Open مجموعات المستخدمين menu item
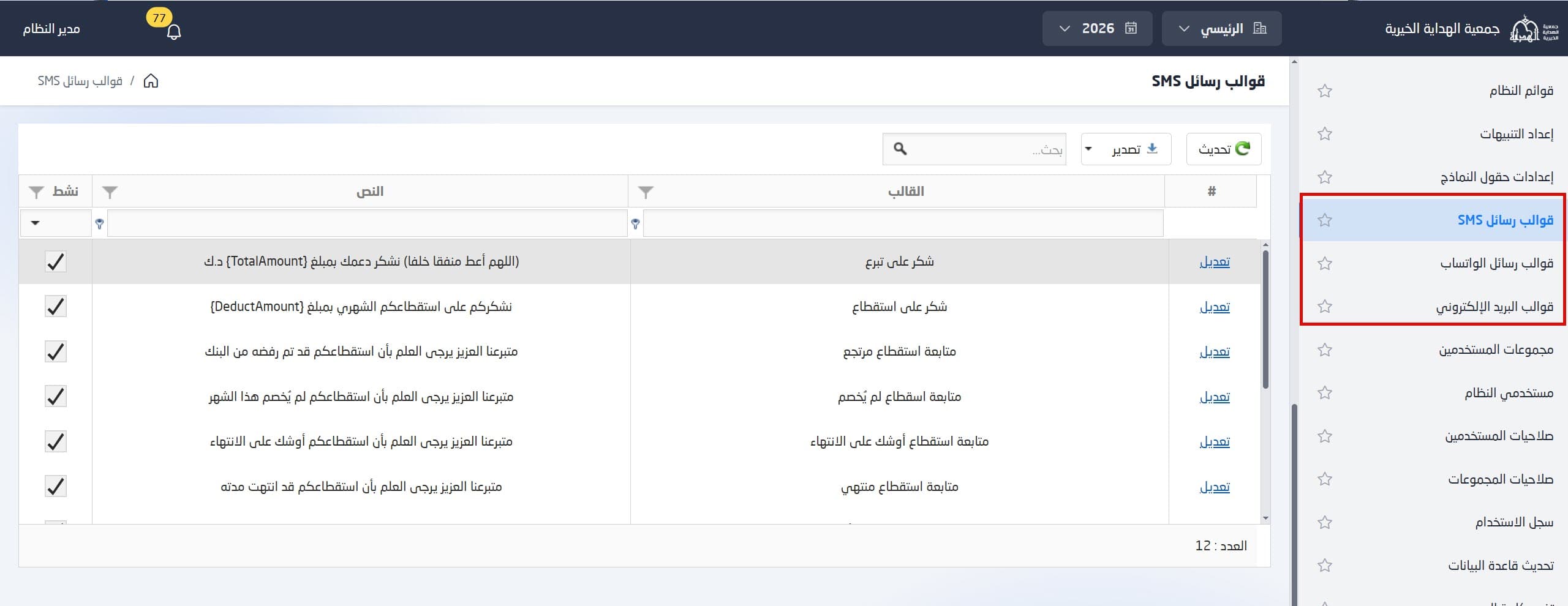This screenshot has width=1568, height=606. coord(1496,350)
